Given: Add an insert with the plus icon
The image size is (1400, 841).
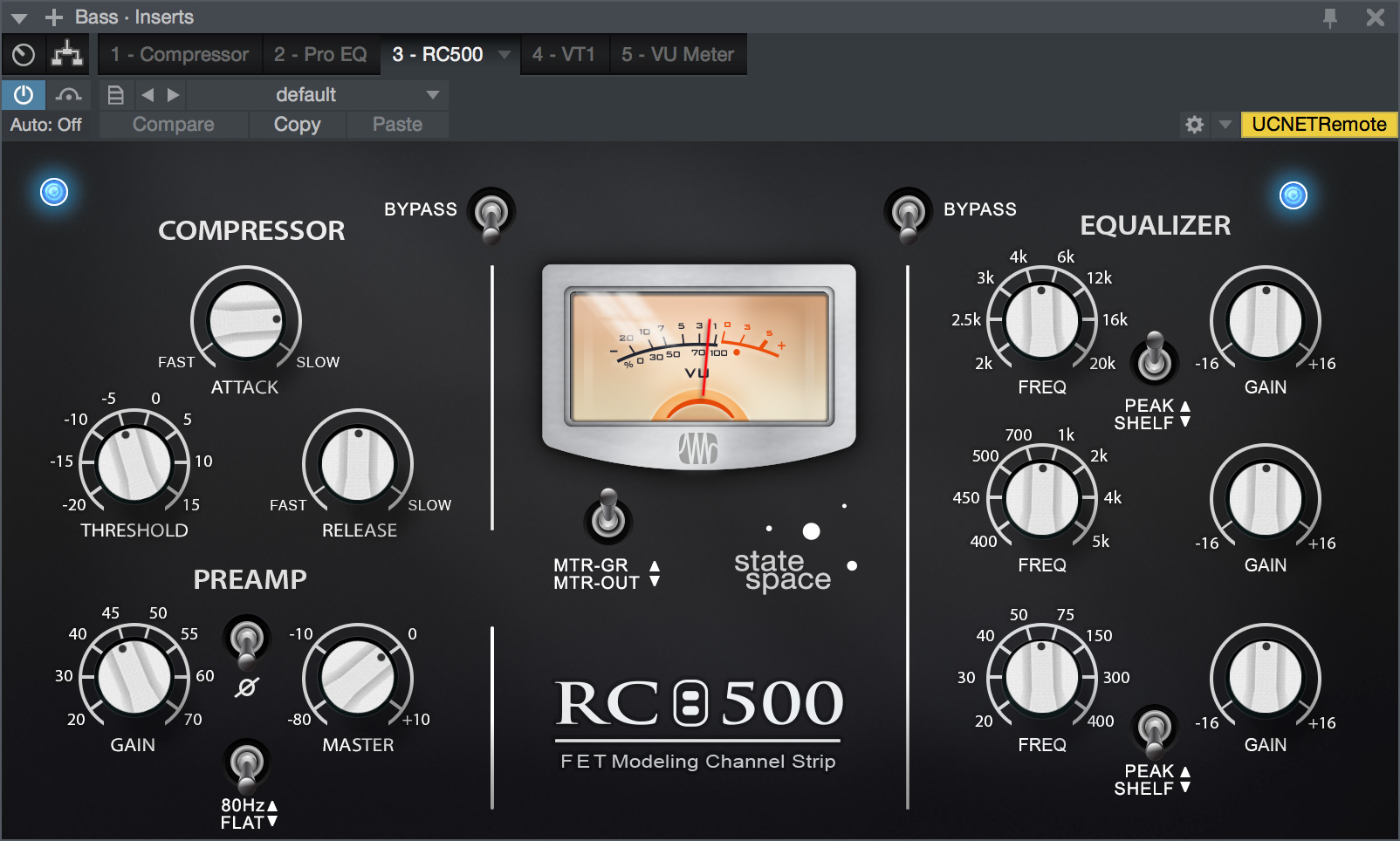Looking at the screenshot, I should click(54, 17).
